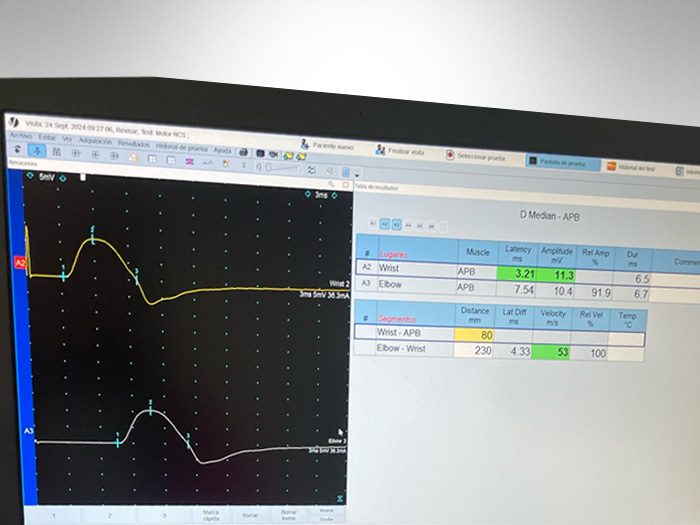Viewport: 700px width, 525px height.
Task: Click the Paciente nuevo button
Action: (x=327, y=146)
